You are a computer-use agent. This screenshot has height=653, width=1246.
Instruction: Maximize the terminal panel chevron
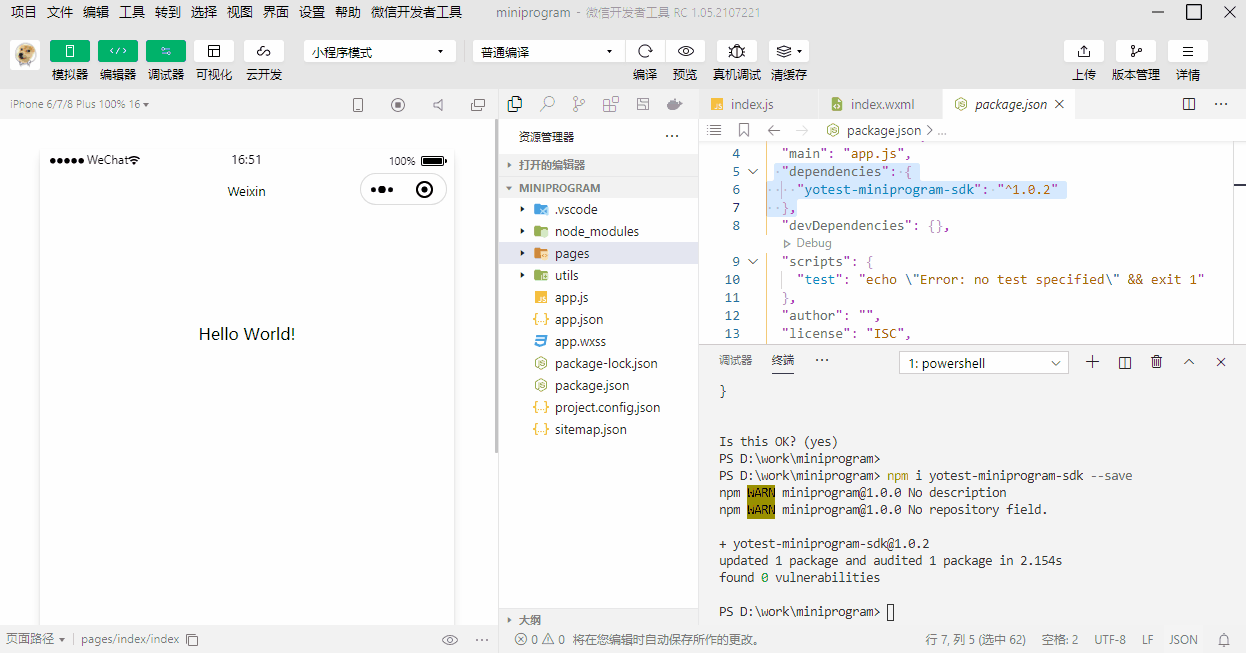pyautogui.click(x=1189, y=362)
